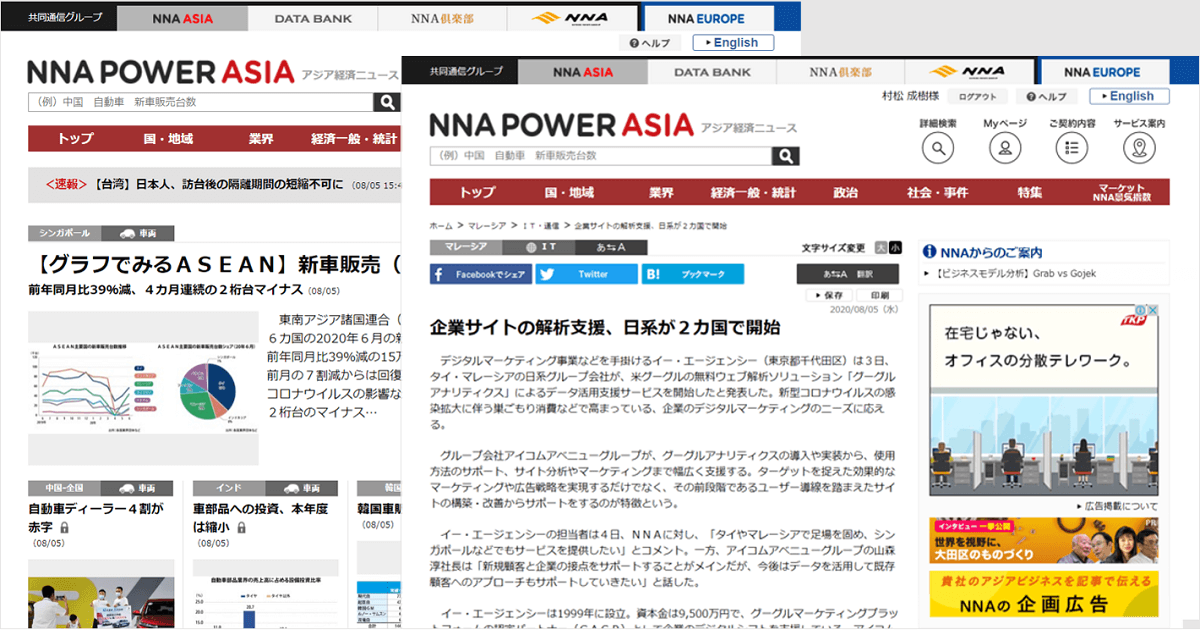
Task: Click the 印刷 print button
Action: point(878,296)
